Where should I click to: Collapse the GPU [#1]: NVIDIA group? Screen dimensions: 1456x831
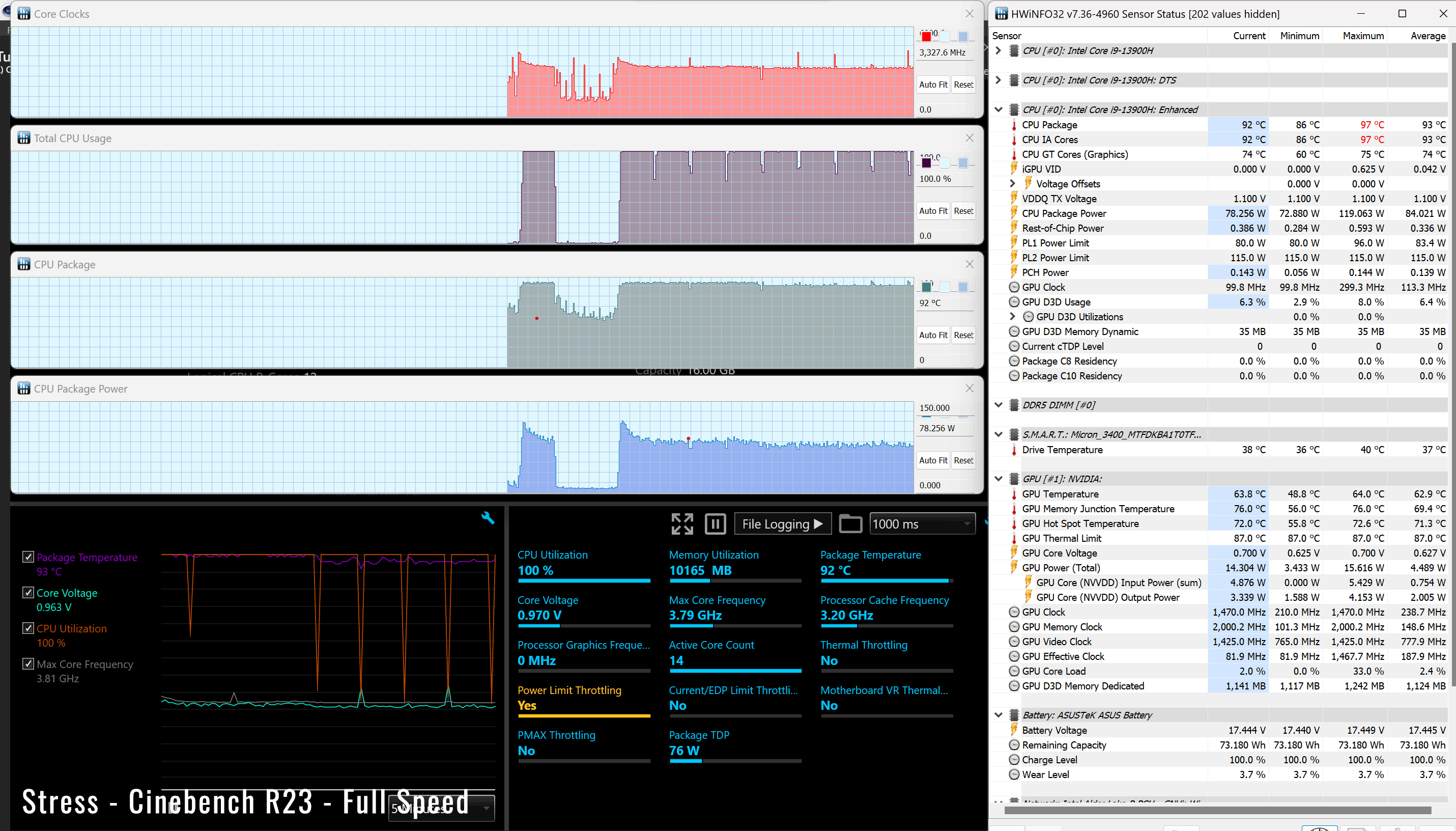998,479
